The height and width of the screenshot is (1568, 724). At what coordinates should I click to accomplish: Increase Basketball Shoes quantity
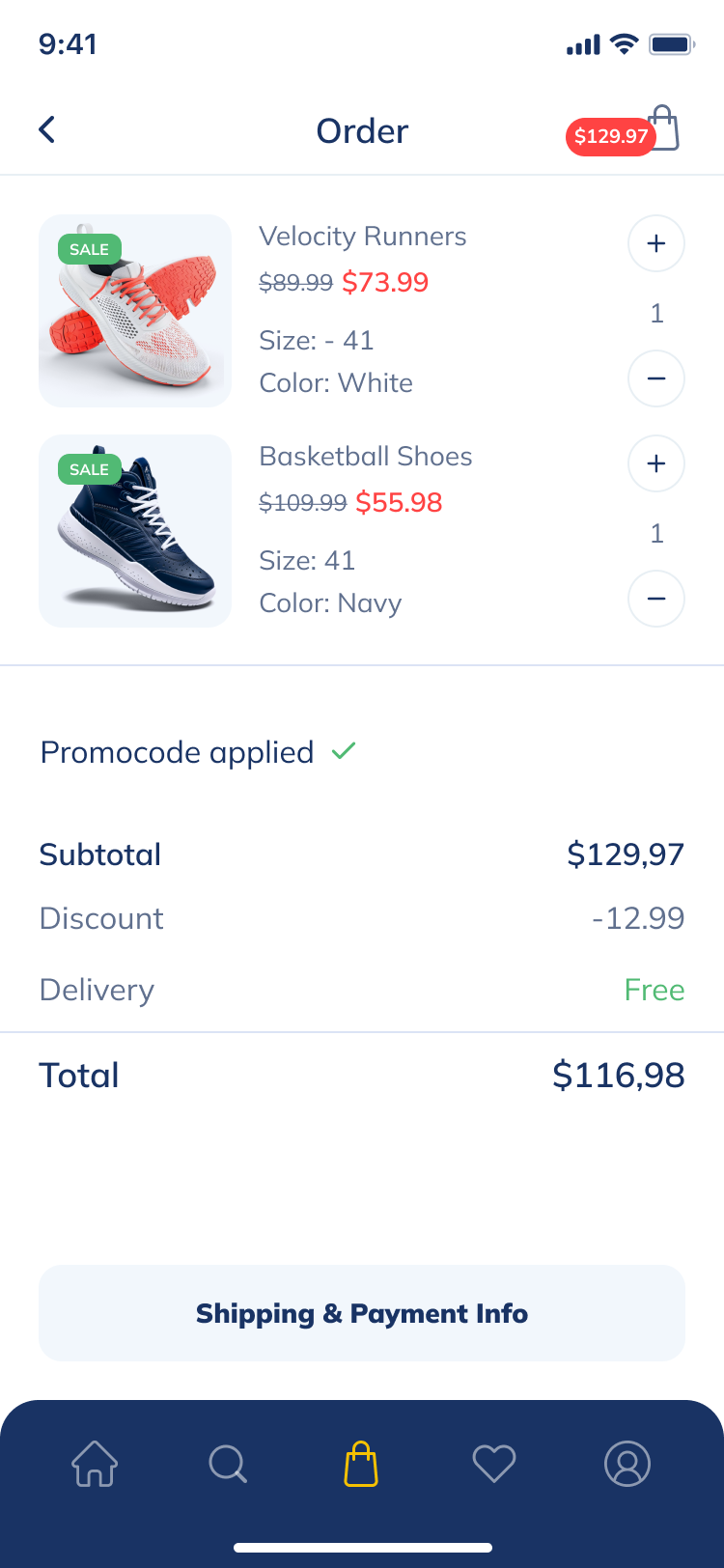656,463
